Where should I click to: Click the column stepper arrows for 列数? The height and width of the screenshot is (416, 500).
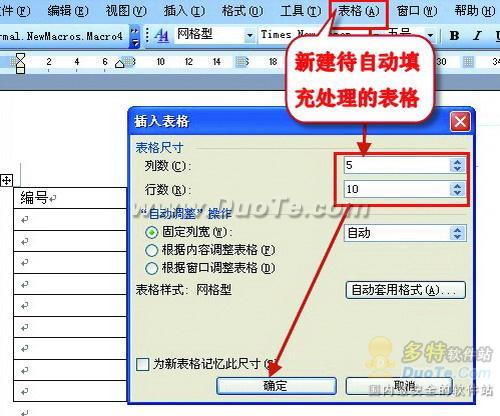coord(457,165)
